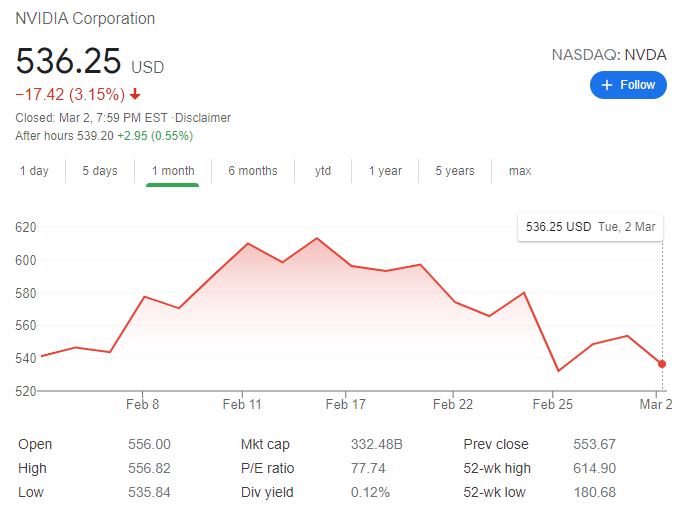Click the Feb 11 axis label
681x521 pixels.
242,404
